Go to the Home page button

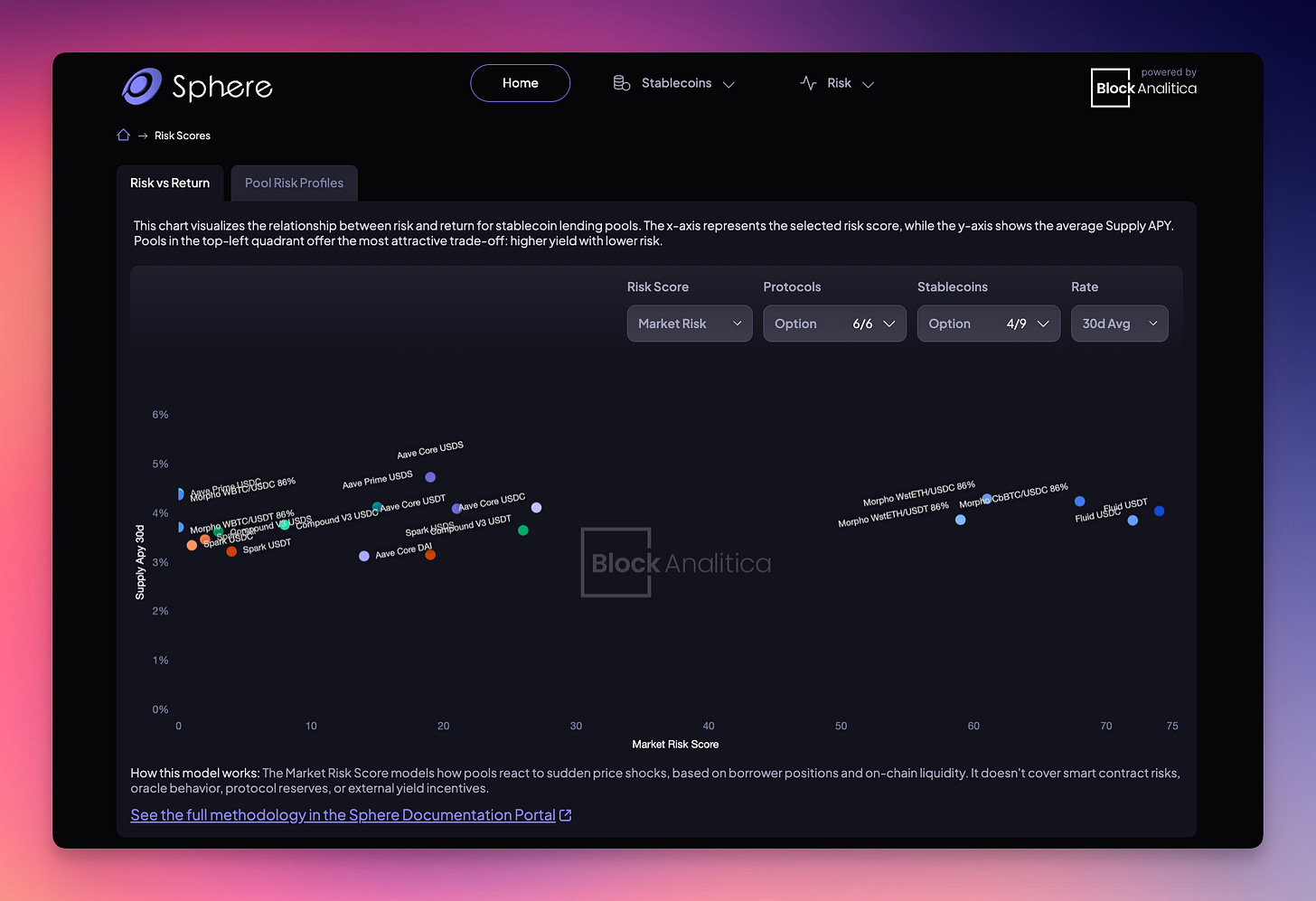[521, 83]
